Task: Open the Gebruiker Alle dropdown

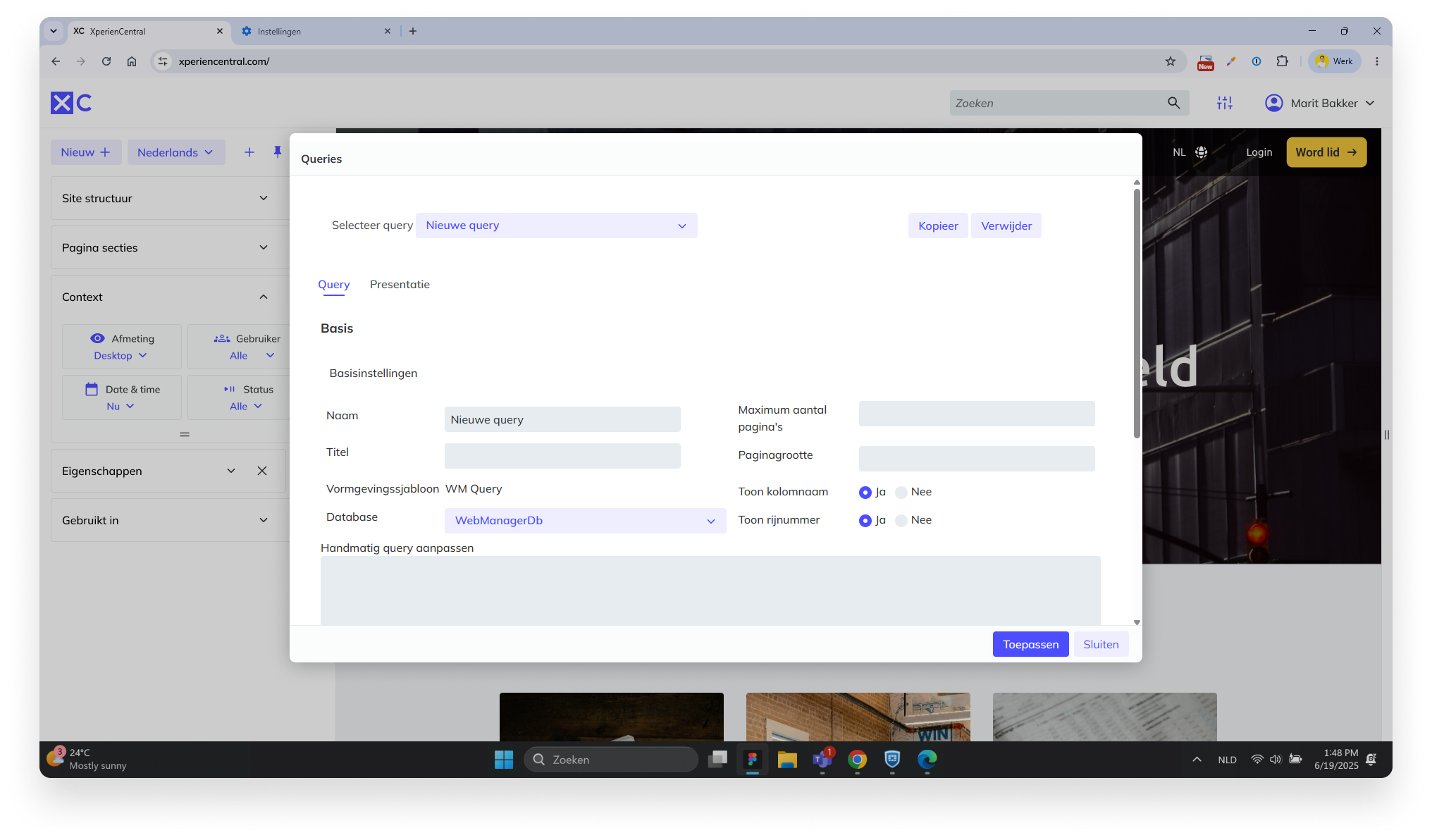Action: tap(252, 355)
